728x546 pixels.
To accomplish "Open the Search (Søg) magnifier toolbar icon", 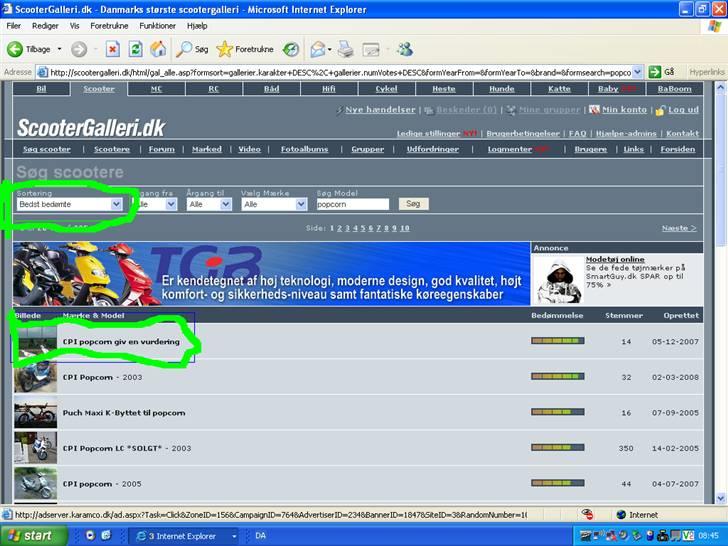I will click(185, 49).
